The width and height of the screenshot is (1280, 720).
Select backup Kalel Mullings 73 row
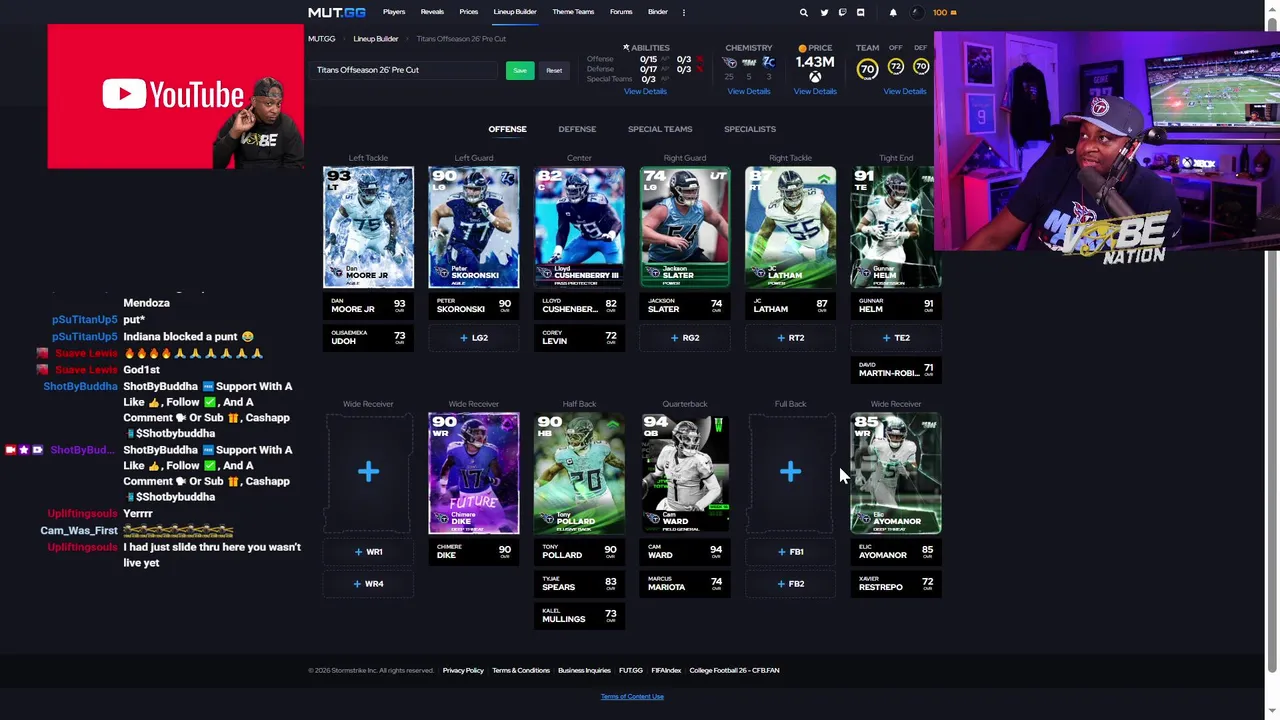coord(579,616)
